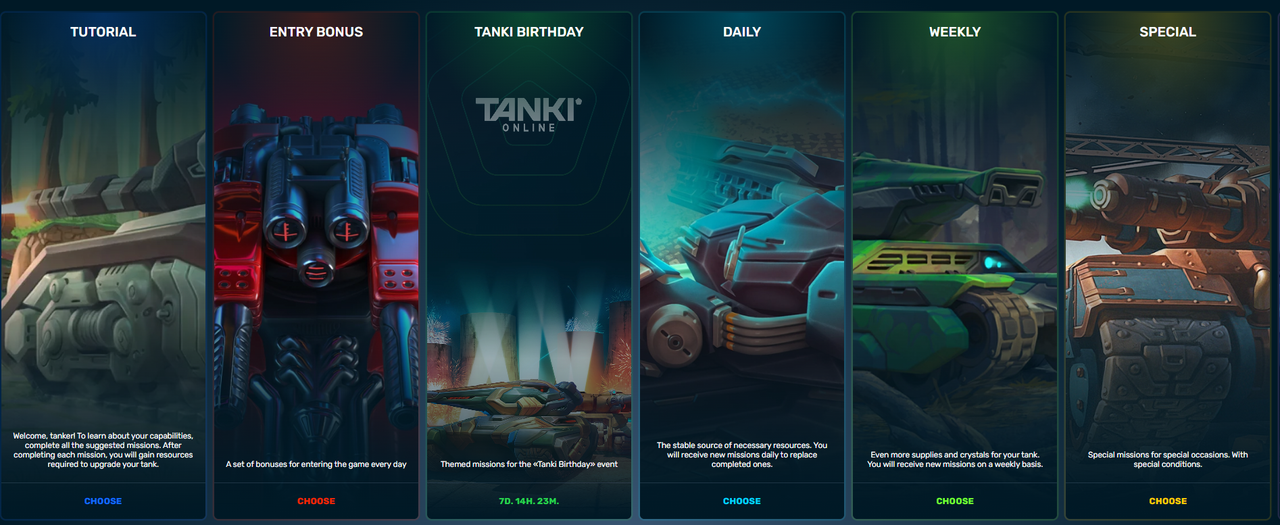Click the TANKI BIRTHDAY heading
This screenshot has height=525, width=1280.
(x=529, y=32)
